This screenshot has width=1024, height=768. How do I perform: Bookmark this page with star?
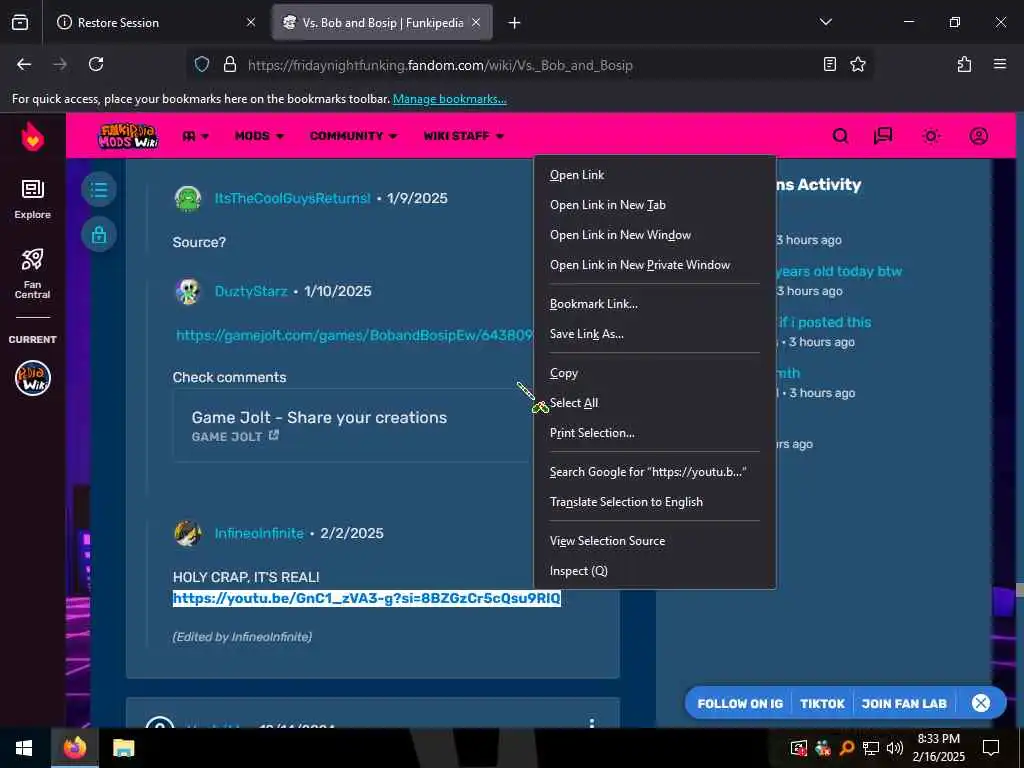(857, 65)
